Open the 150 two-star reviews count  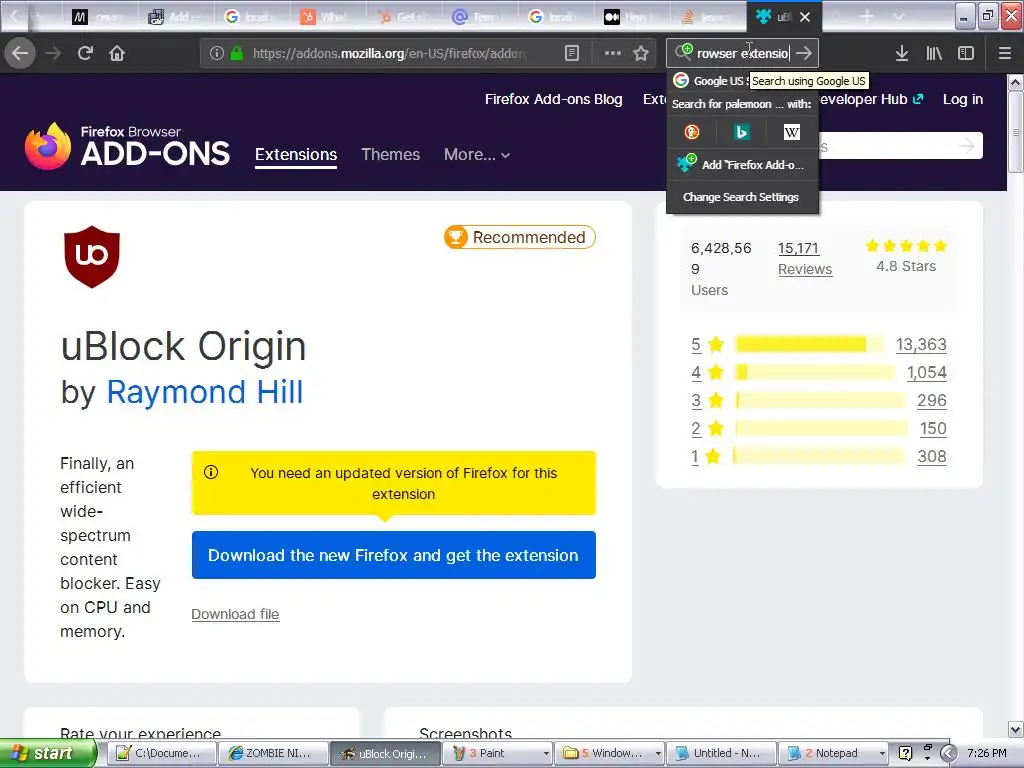933,428
